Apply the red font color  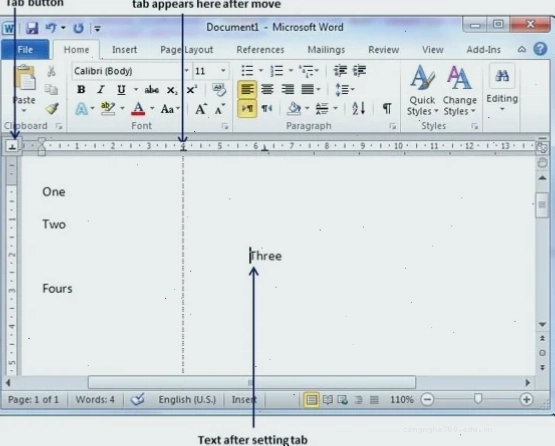point(138,109)
